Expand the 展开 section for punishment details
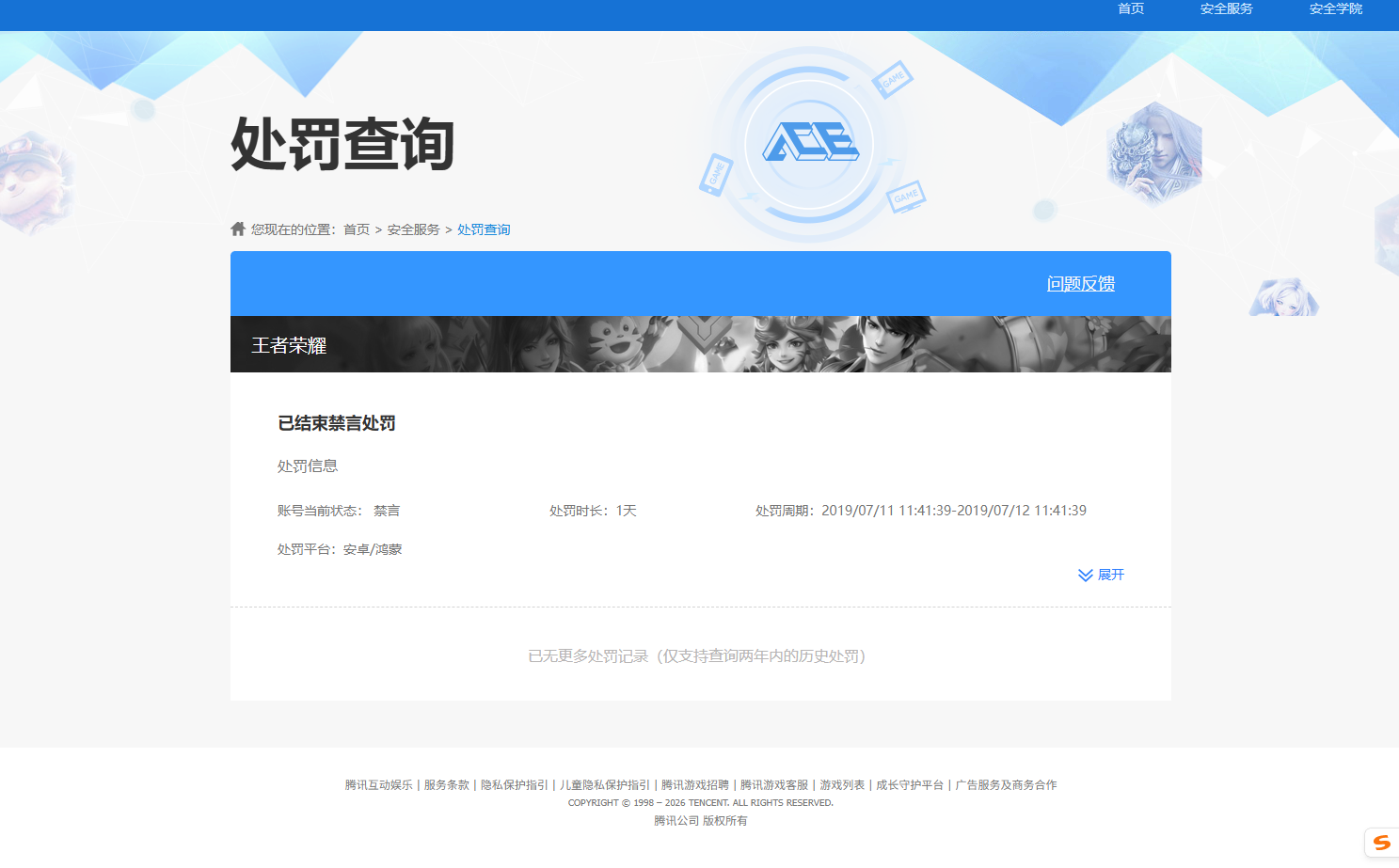Image resolution: width=1399 pixels, height=868 pixels. pos(1110,575)
